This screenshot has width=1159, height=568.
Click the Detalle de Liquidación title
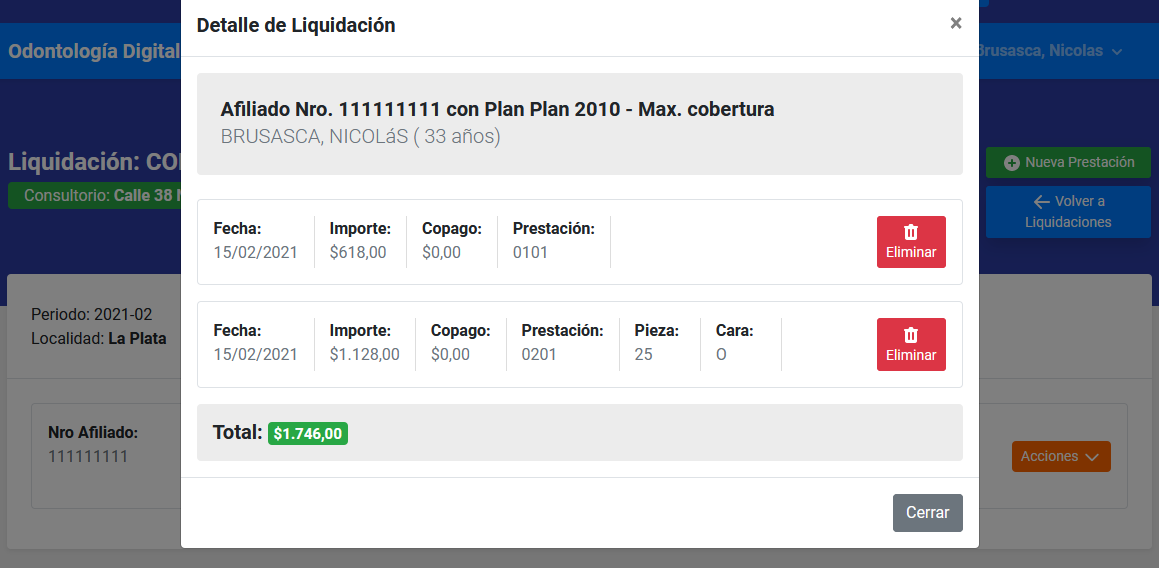pyautogui.click(x=296, y=26)
